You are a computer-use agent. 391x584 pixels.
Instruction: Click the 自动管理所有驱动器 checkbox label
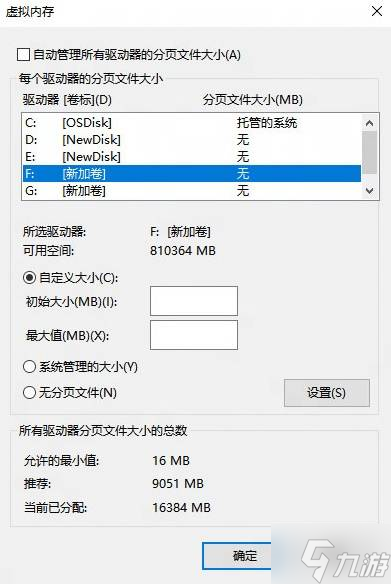click(x=137, y=55)
